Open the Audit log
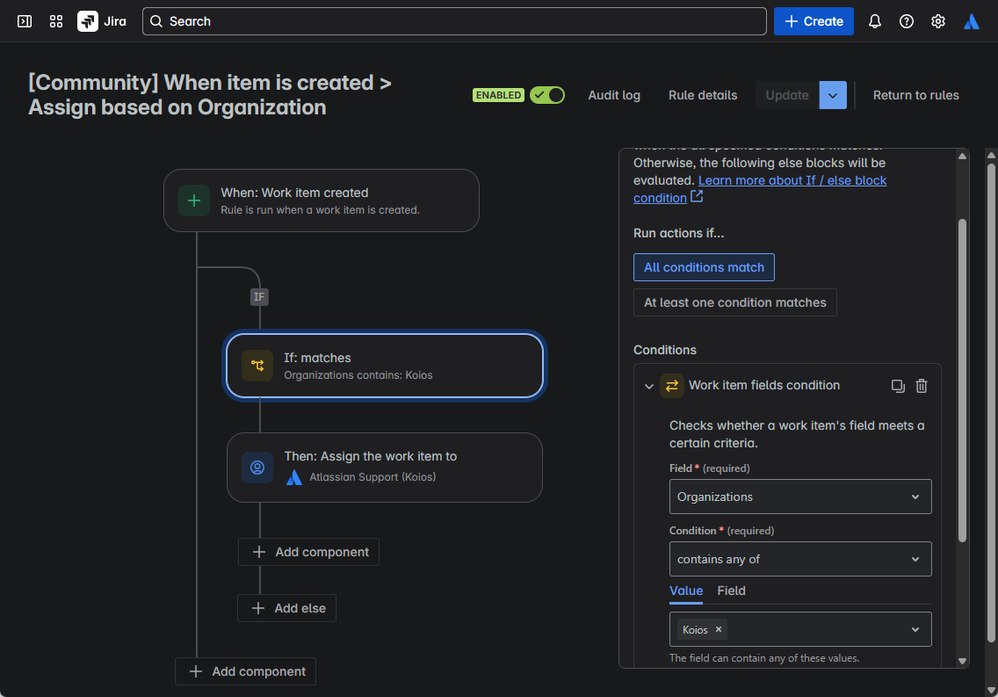Image resolution: width=998 pixels, height=697 pixels. click(614, 95)
